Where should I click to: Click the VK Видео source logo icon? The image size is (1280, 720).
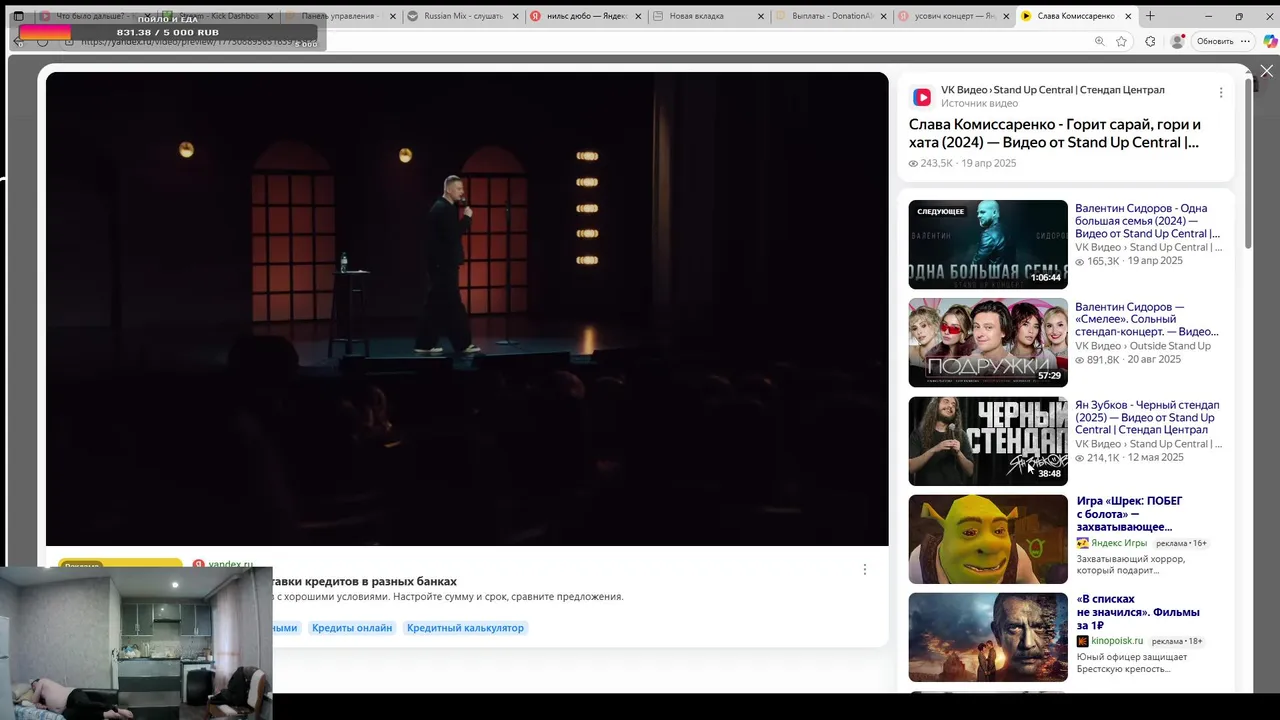coord(922,97)
